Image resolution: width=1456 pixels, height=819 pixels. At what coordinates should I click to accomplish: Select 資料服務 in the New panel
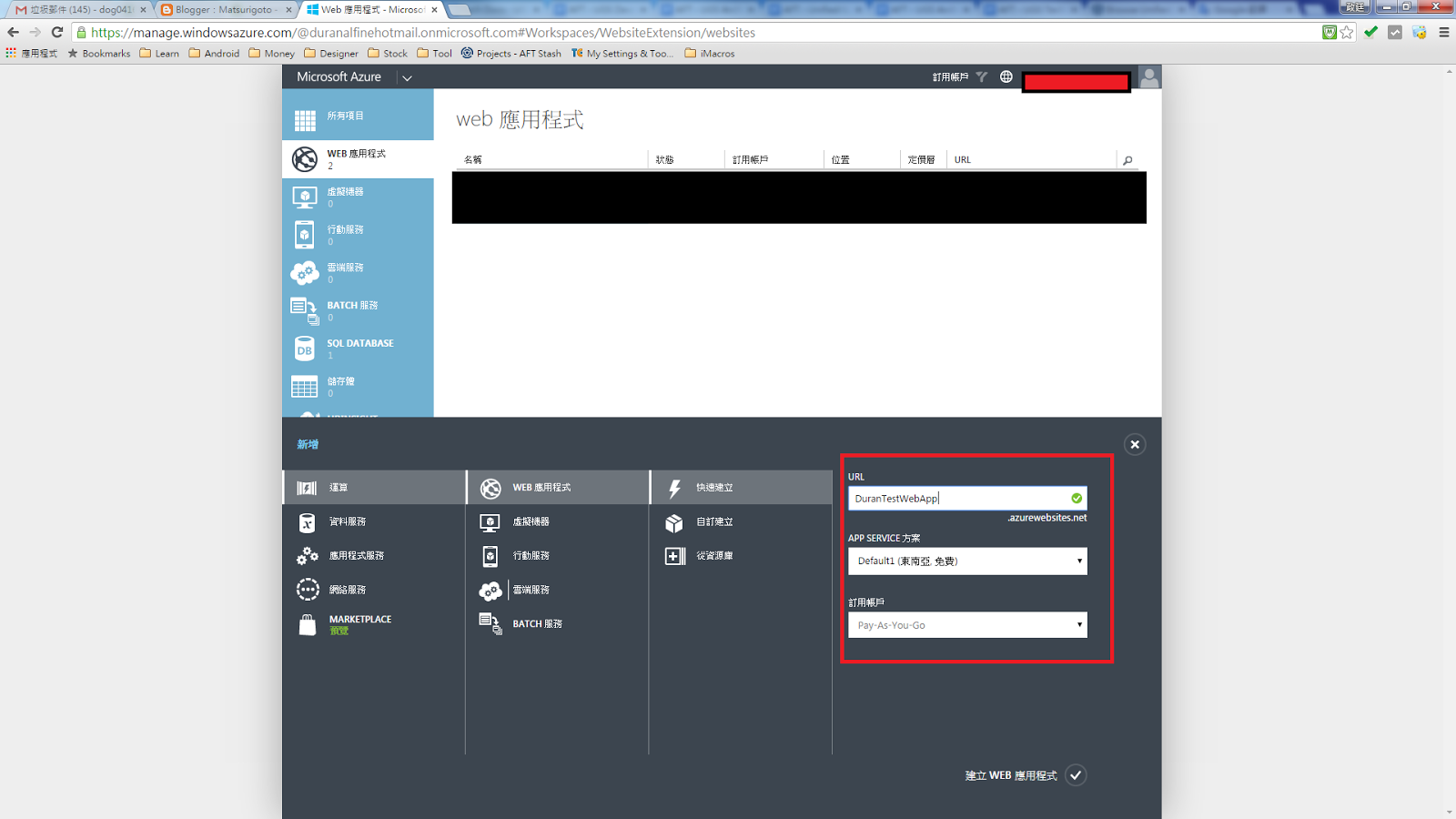coord(374,521)
